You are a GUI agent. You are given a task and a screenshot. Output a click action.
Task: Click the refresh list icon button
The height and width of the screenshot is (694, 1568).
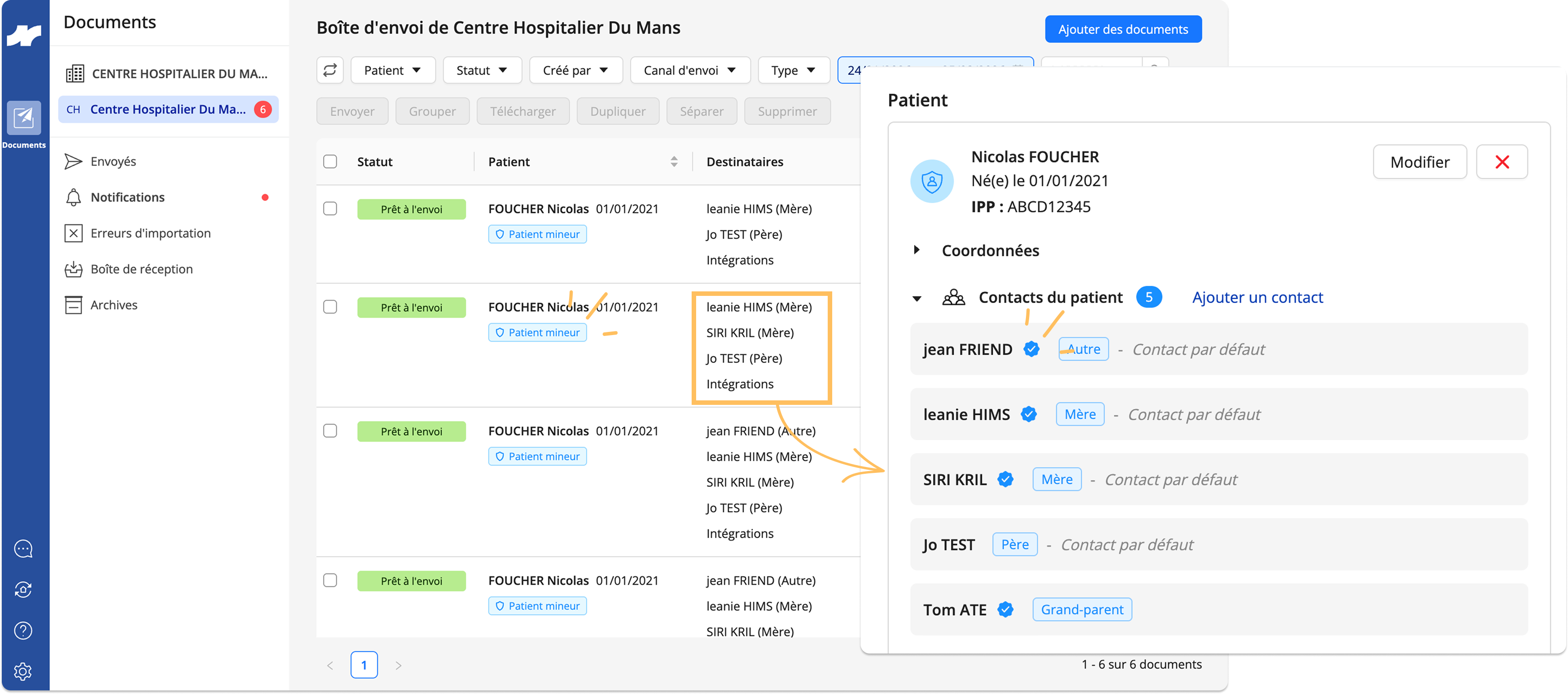(x=330, y=70)
